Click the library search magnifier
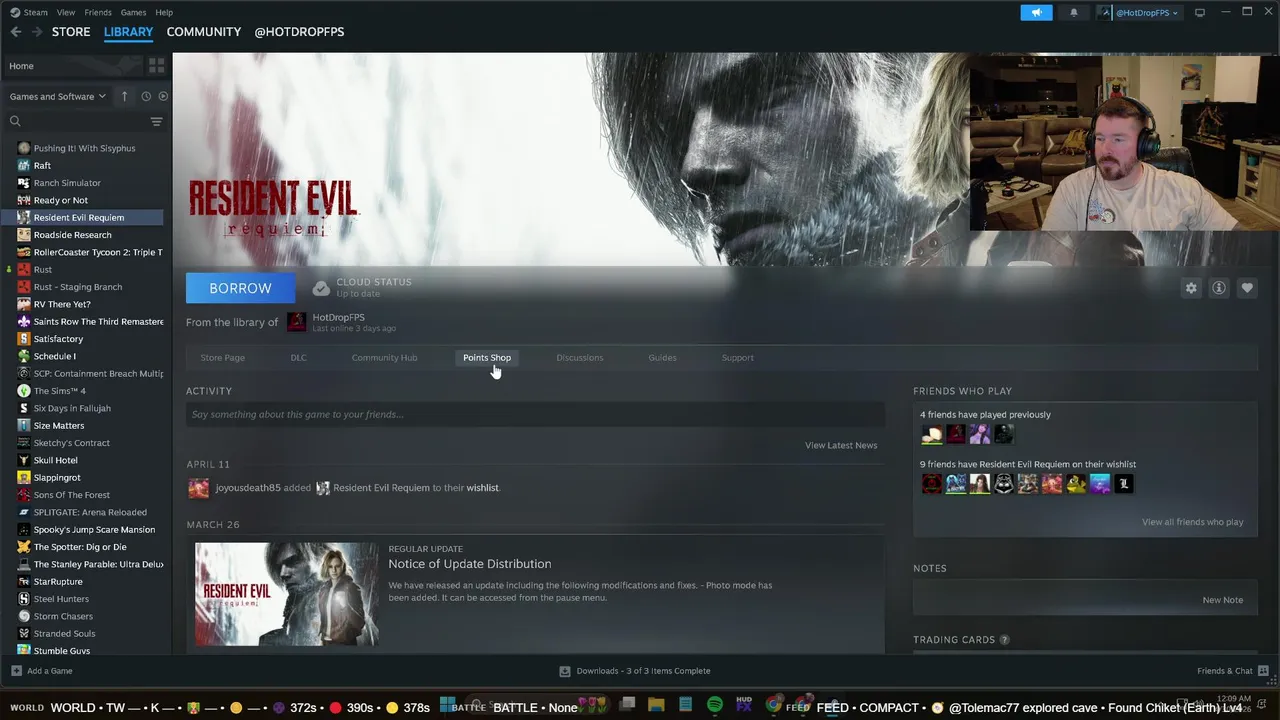The image size is (1280, 720). click(15, 121)
